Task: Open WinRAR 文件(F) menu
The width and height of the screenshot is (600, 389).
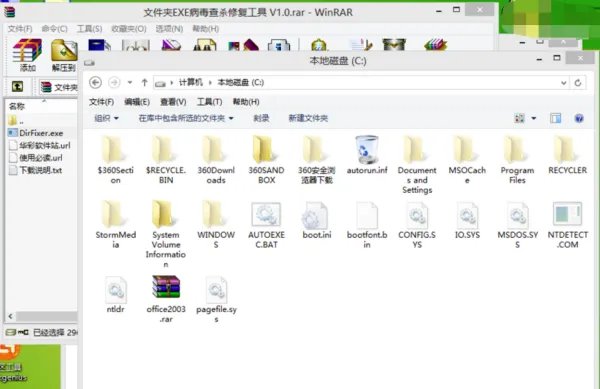Action: click(20, 29)
